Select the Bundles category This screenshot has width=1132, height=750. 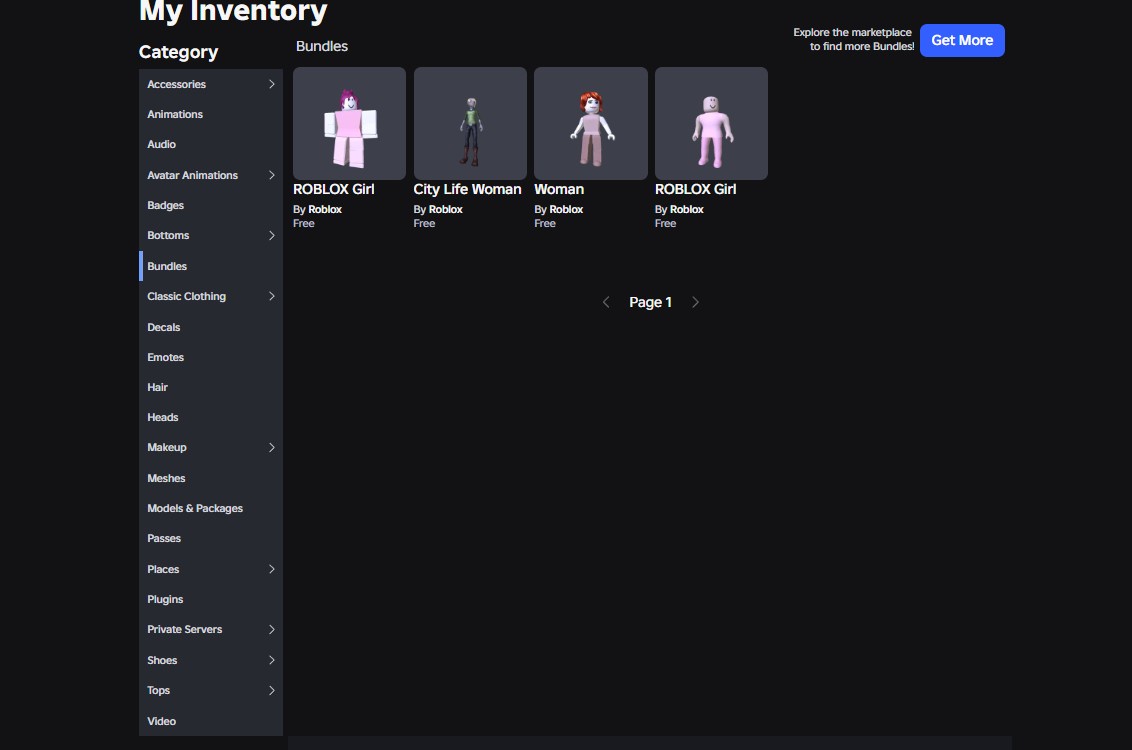[x=211, y=266]
